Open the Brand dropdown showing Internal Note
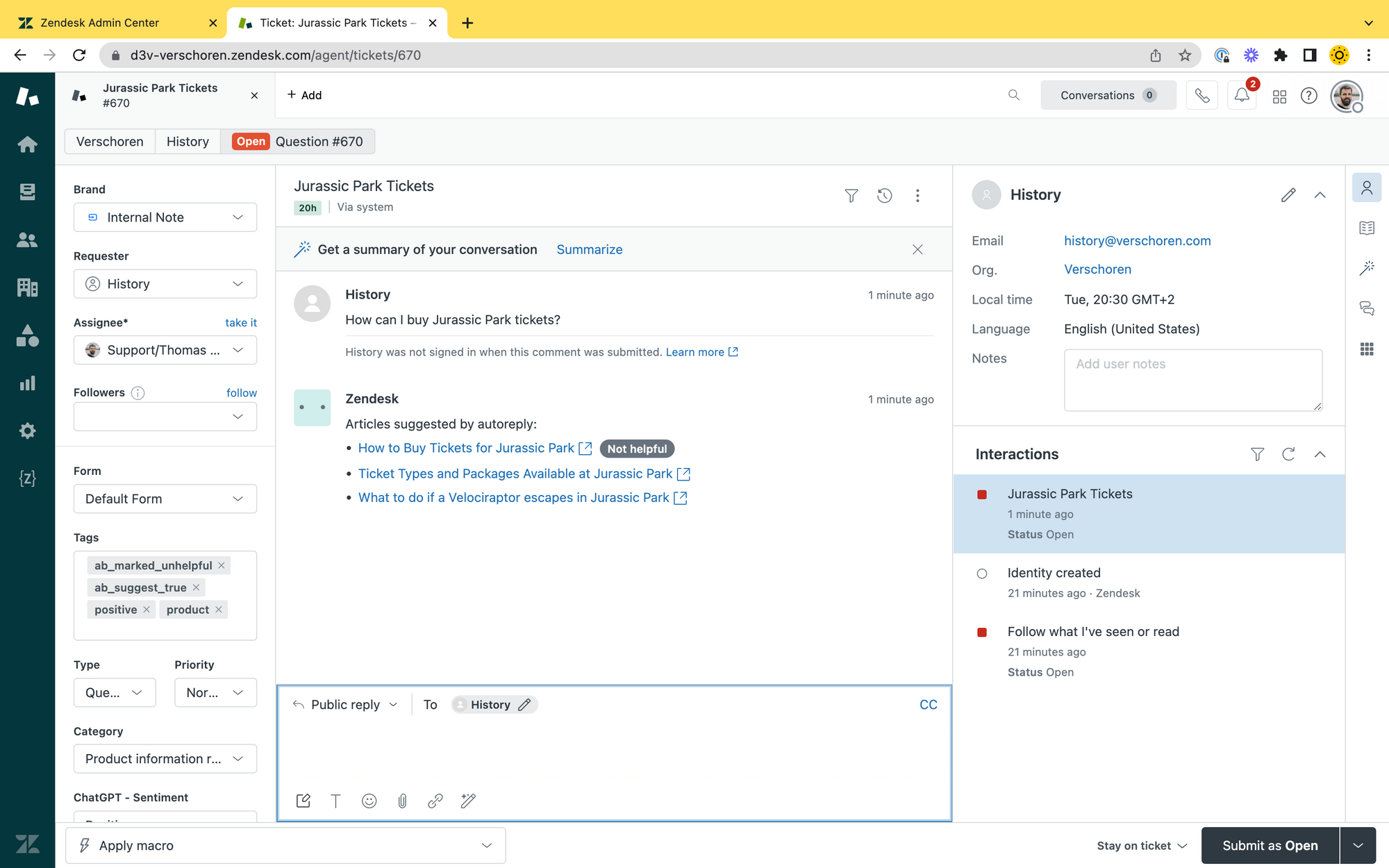Viewport: 1389px width, 868px height. coord(165,217)
